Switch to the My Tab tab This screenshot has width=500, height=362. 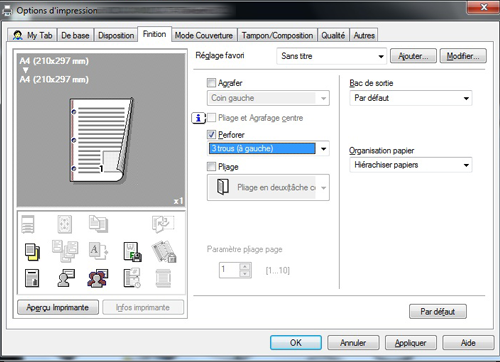tap(33, 35)
